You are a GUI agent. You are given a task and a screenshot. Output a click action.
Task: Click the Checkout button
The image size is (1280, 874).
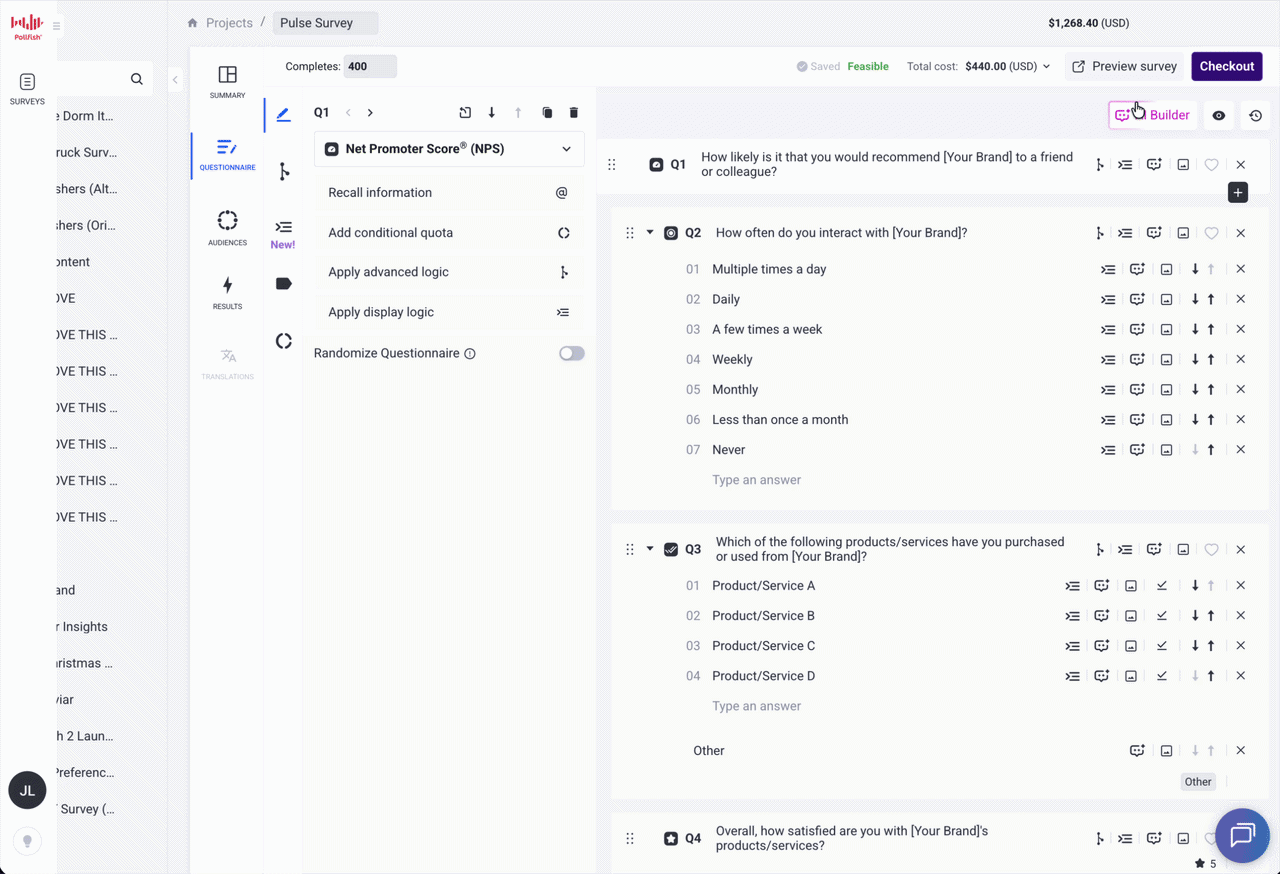1227,67
